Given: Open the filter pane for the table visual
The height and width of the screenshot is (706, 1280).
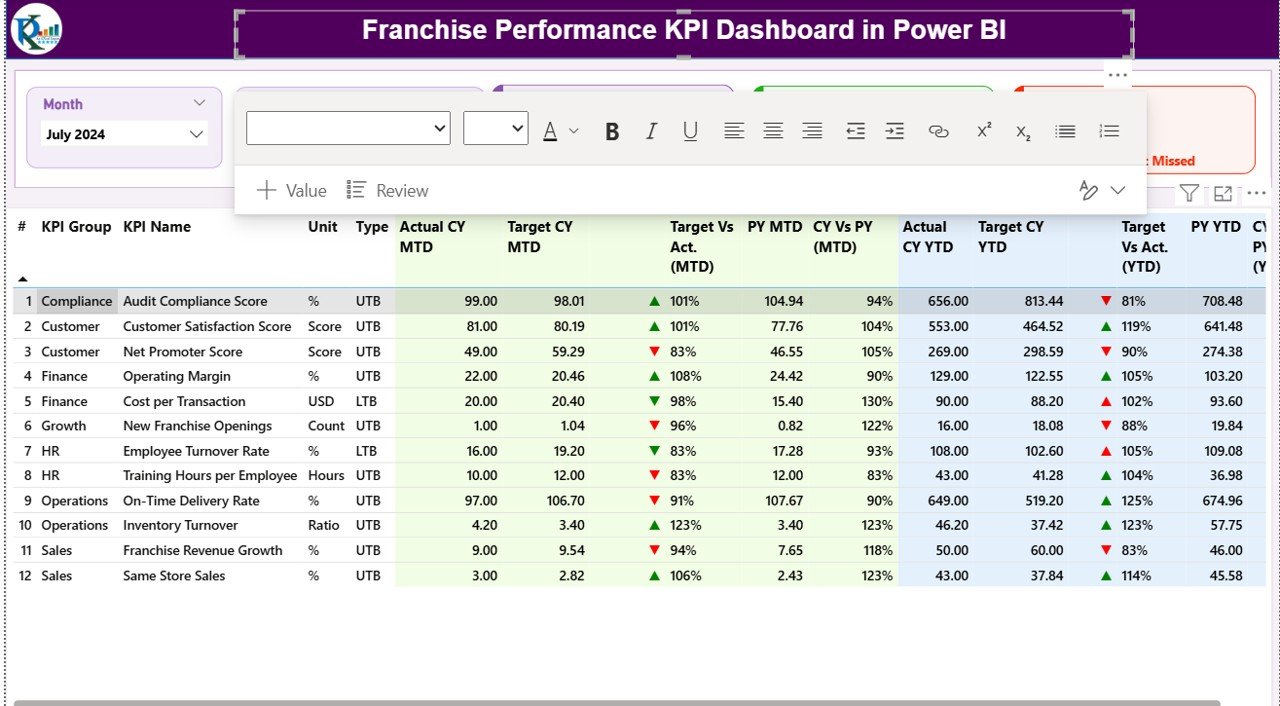Looking at the screenshot, I should click(x=1189, y=193).
